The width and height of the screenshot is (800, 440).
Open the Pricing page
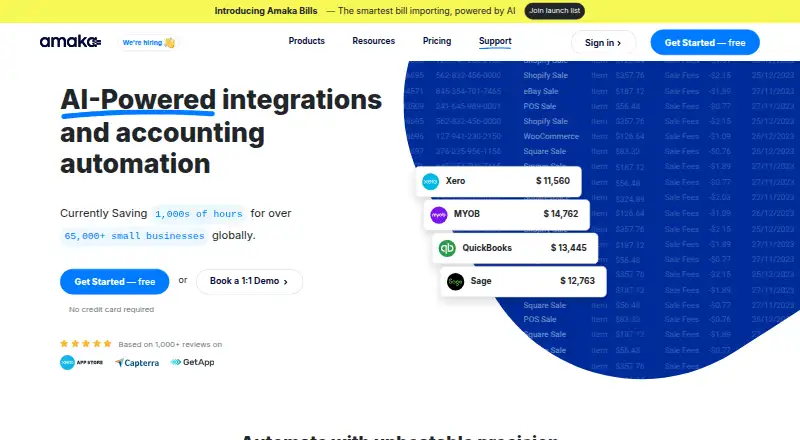pyautogui.click(x=437, y=41)
